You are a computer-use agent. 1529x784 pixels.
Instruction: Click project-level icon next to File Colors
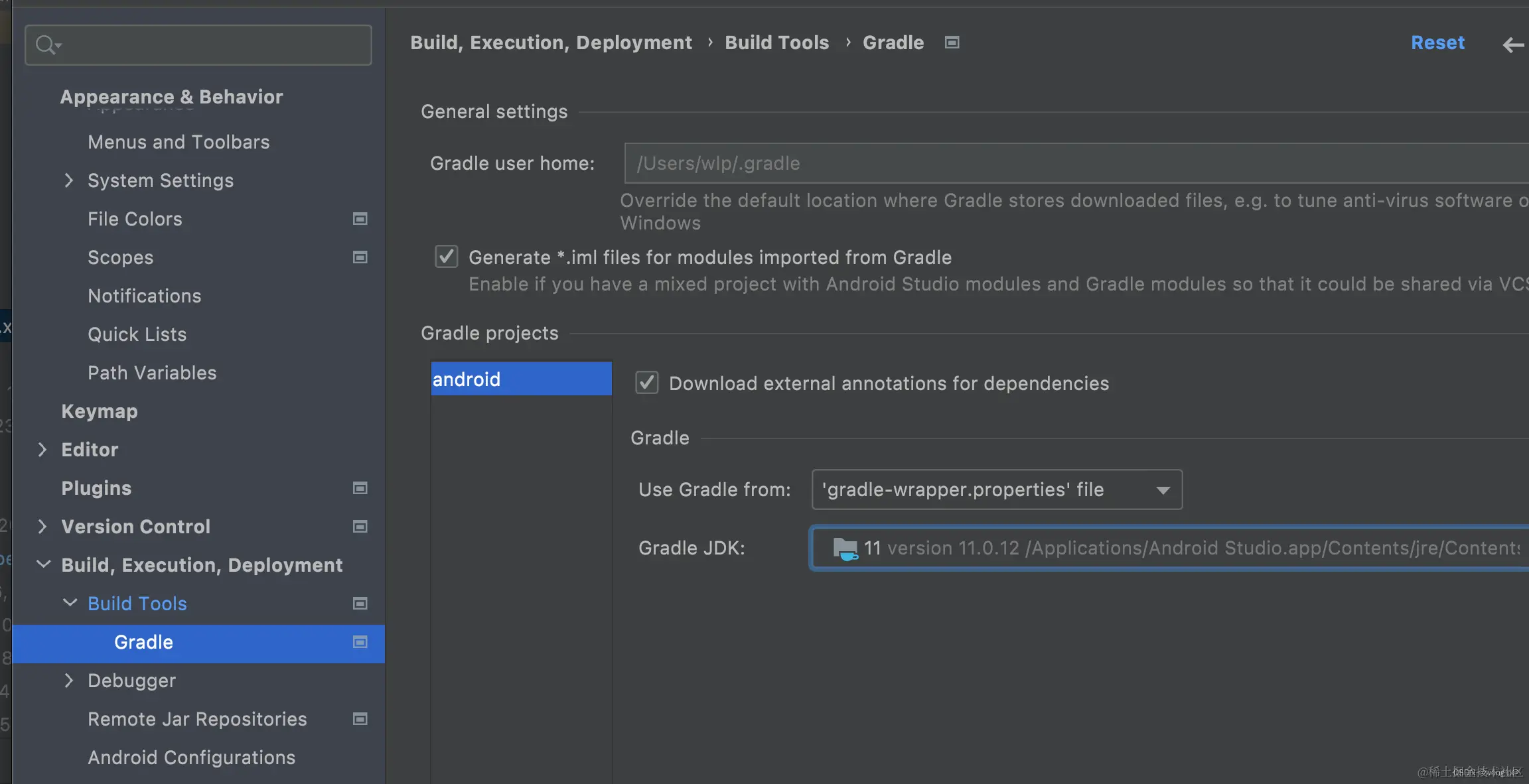pos(360,219)
